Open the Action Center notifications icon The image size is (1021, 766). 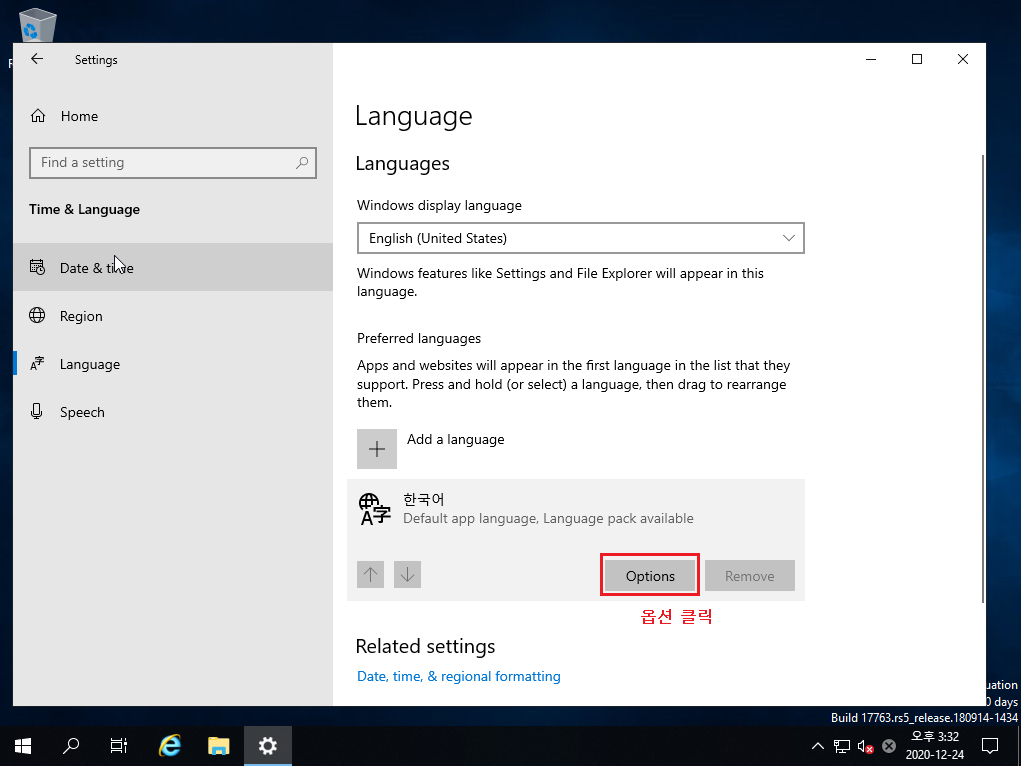pos(990,746)
